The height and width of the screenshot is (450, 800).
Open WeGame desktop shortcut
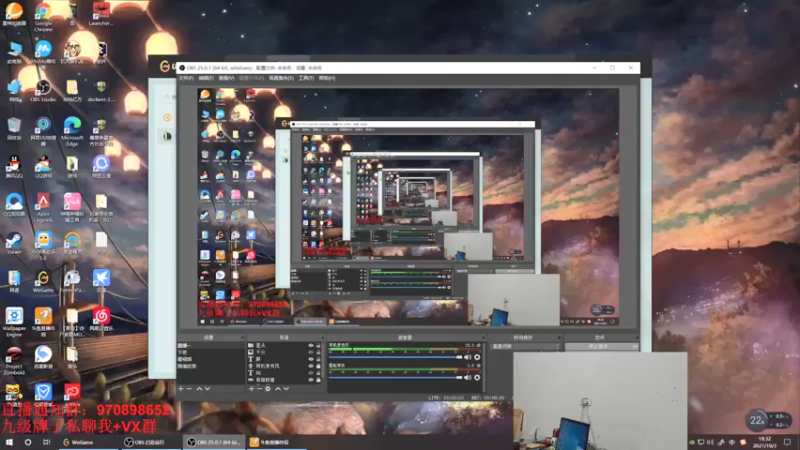pos(43,282)
